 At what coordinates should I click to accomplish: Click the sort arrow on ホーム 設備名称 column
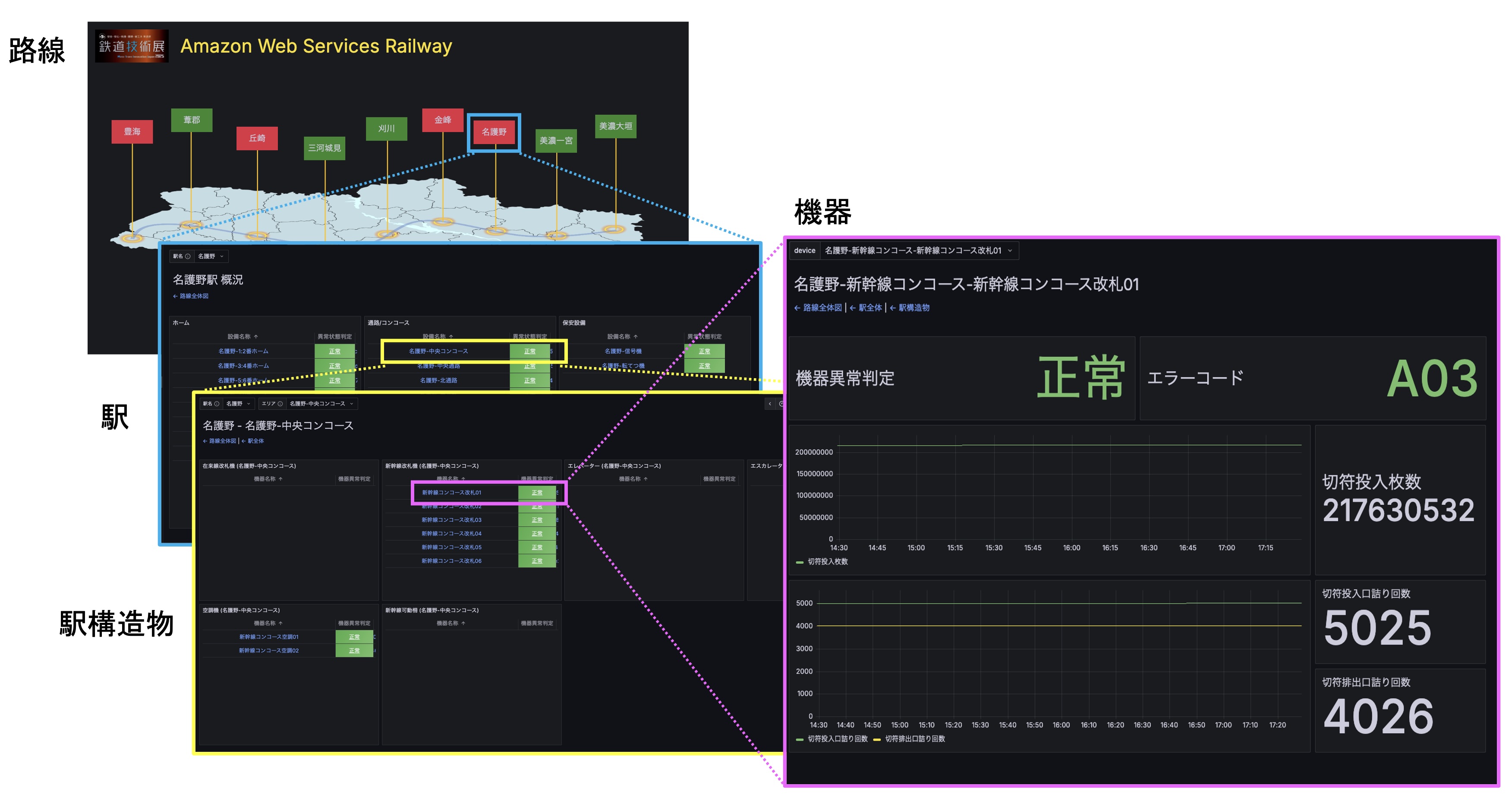click(256, 337)
